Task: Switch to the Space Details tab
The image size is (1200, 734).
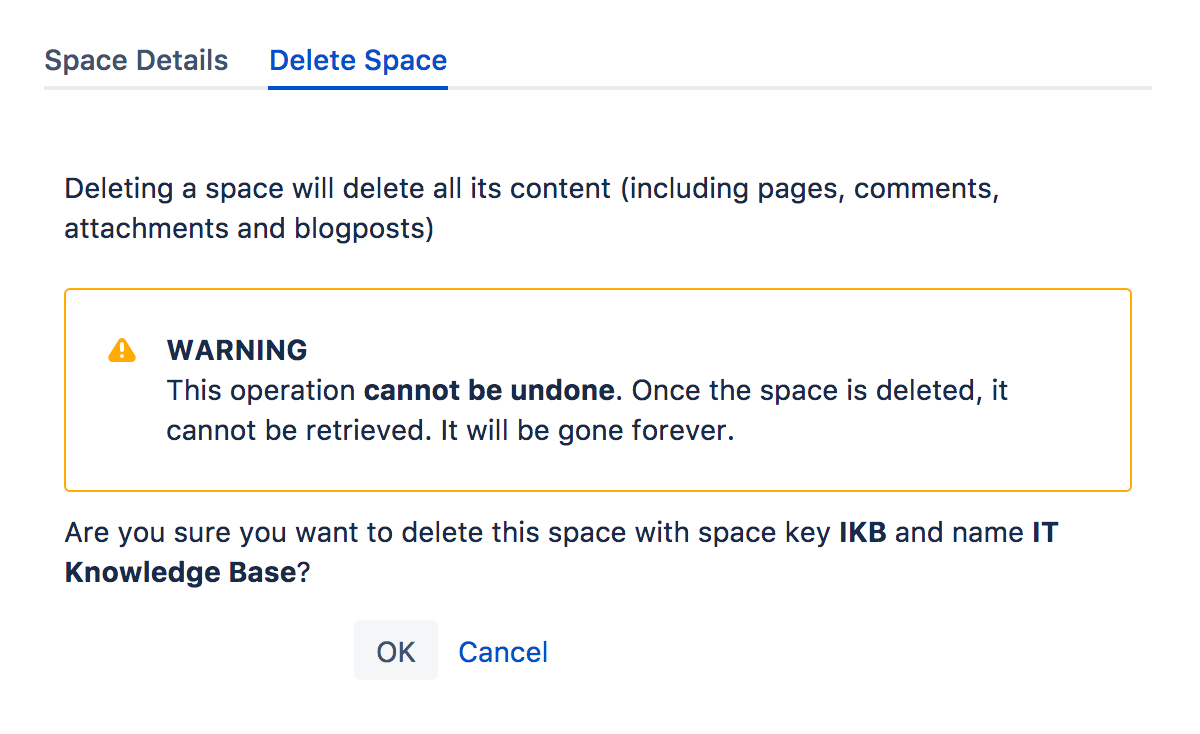Action: 136,61
